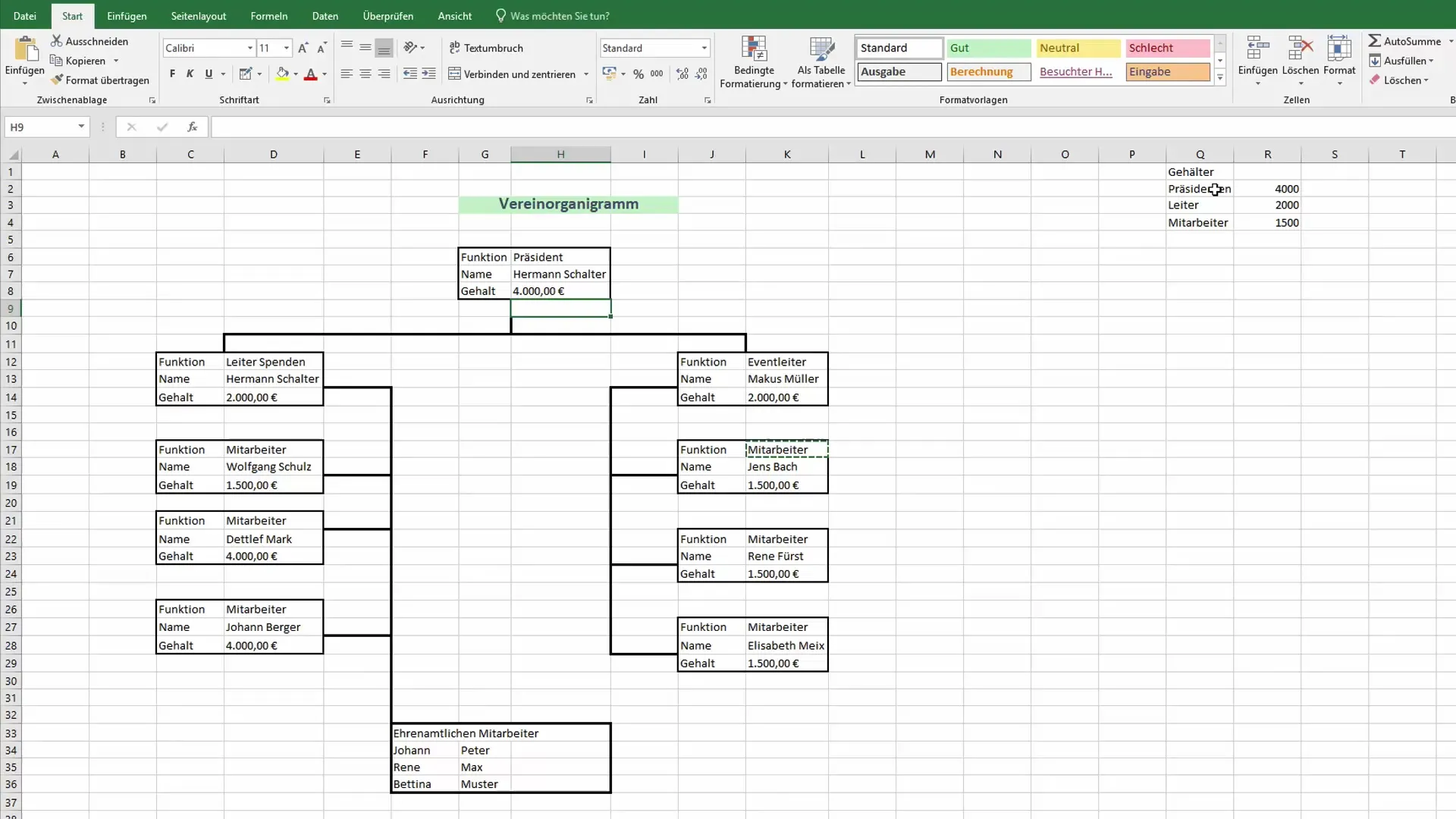Align text to bottom
Screen dimensions: 1456x819
click(x=384, y=47)
